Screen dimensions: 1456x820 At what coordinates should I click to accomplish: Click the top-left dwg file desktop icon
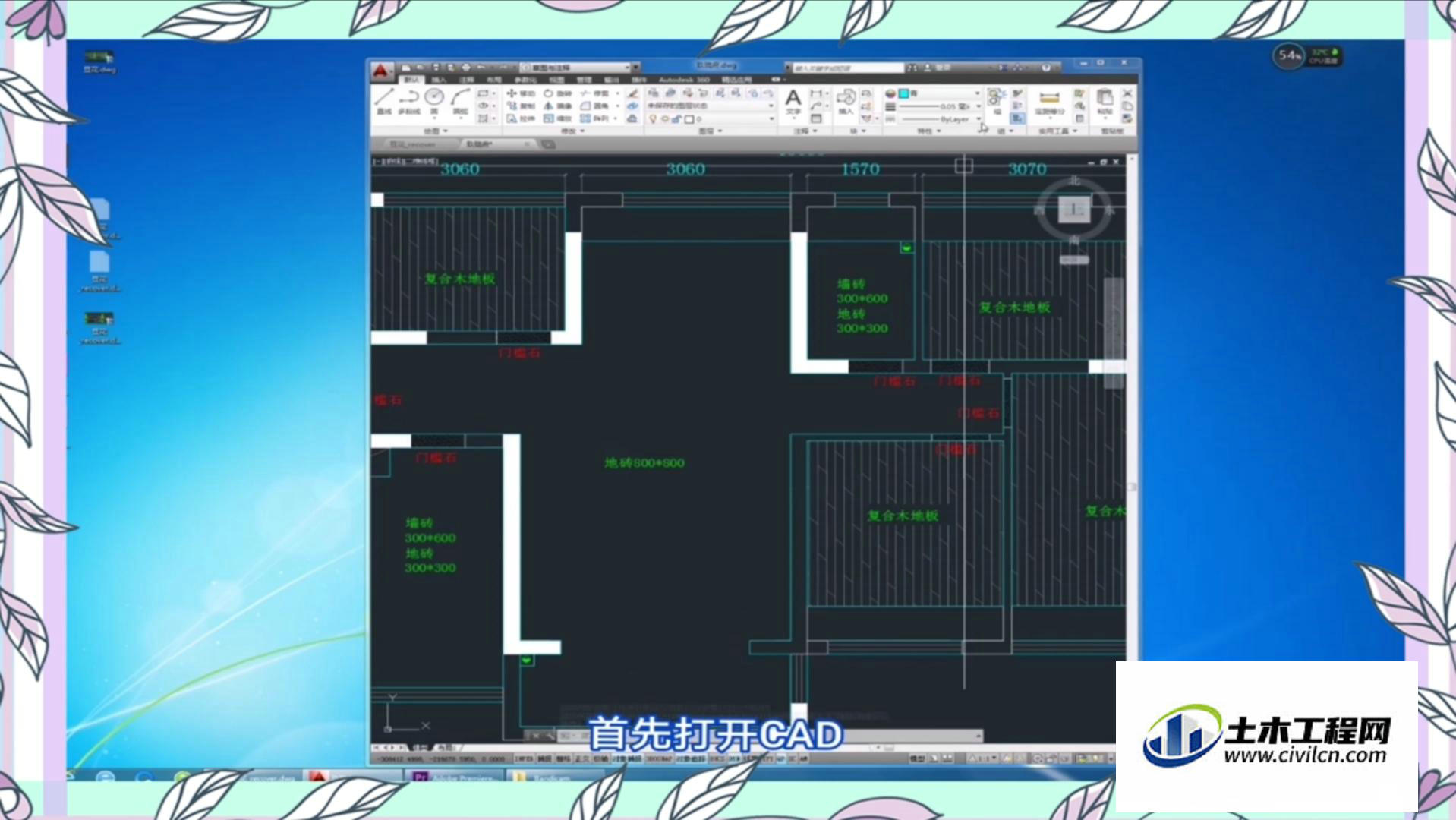[99, 61]
